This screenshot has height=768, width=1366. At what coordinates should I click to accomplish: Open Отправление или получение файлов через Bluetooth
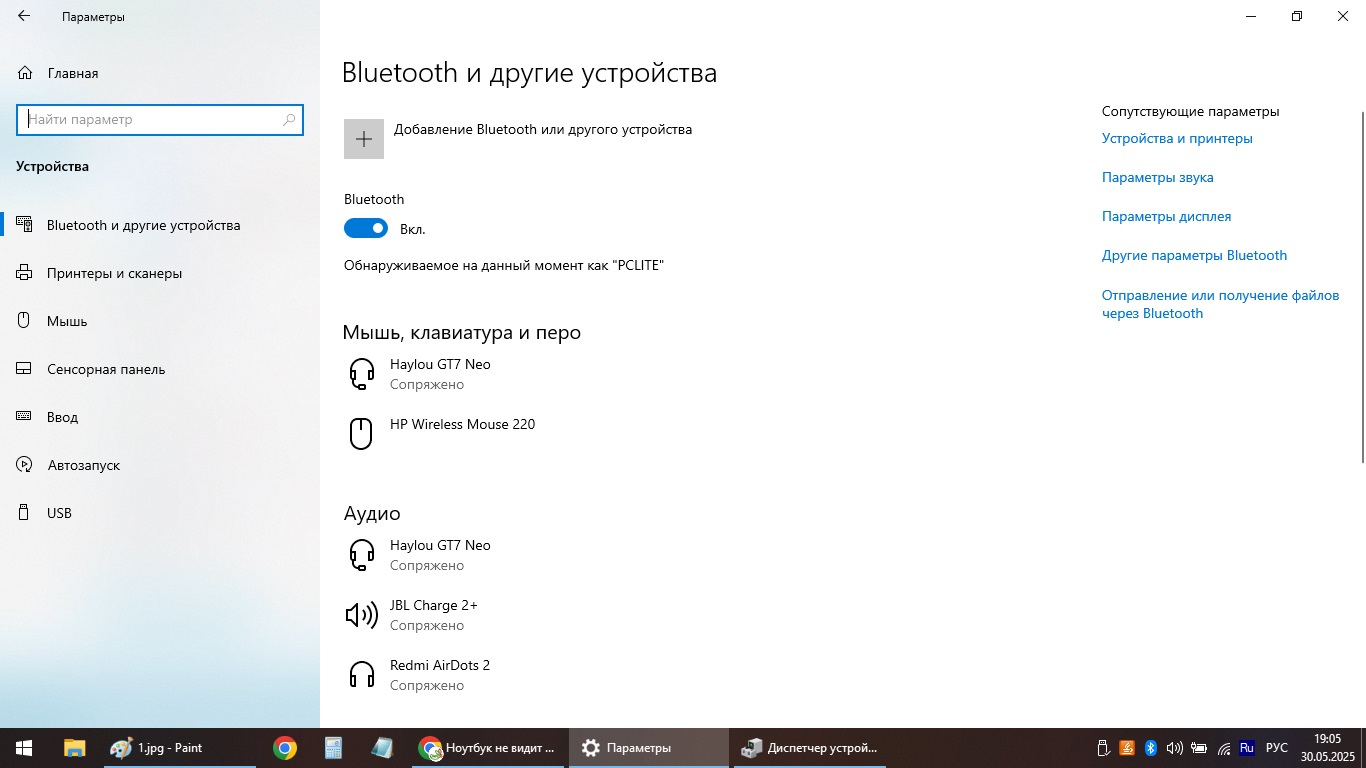[x=1220, y=304]
